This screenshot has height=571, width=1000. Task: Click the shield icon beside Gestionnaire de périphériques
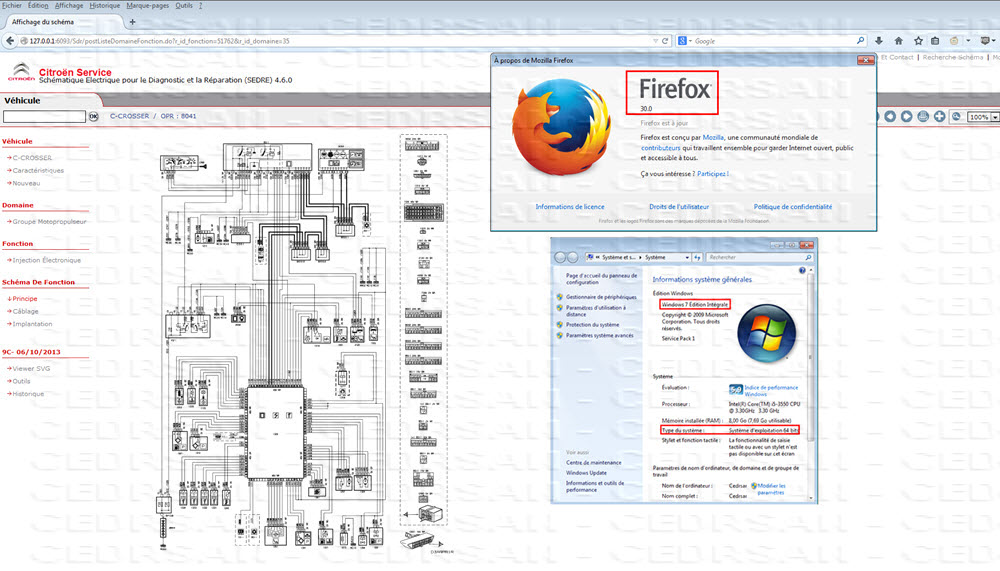tap(559, 297)
